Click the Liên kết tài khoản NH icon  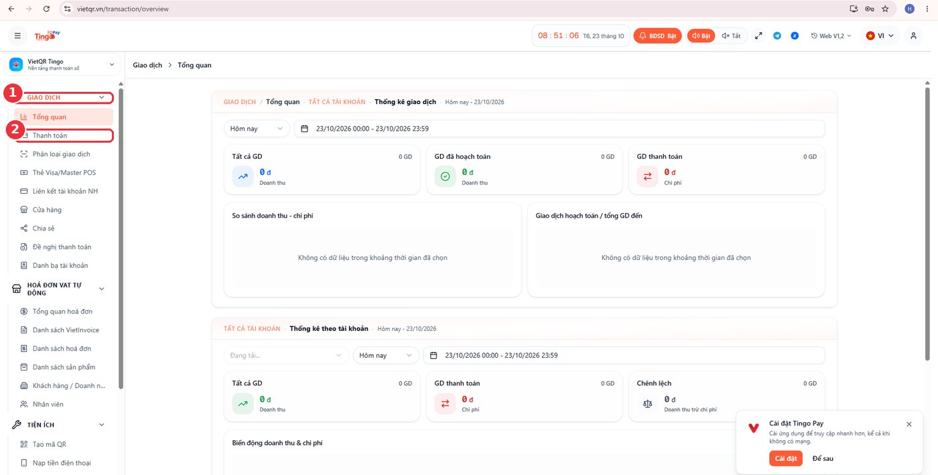[24, 191]
